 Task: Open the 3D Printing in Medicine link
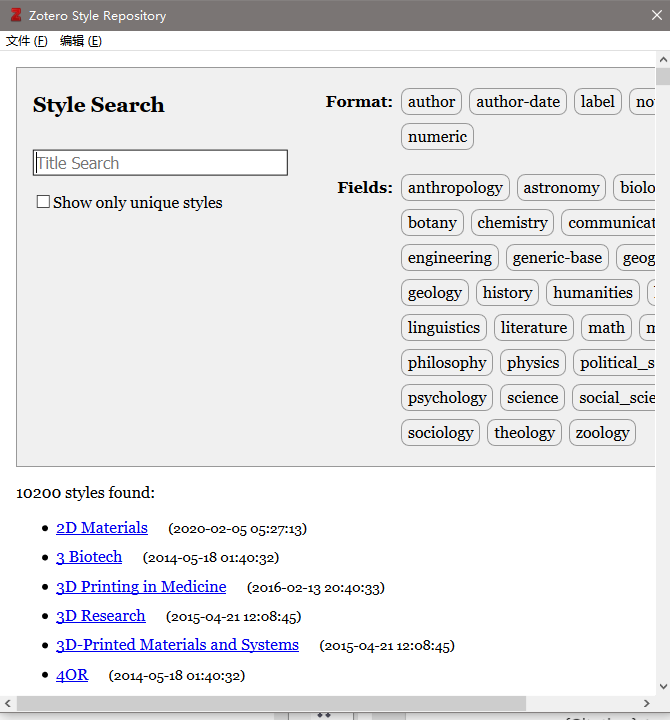141,586
